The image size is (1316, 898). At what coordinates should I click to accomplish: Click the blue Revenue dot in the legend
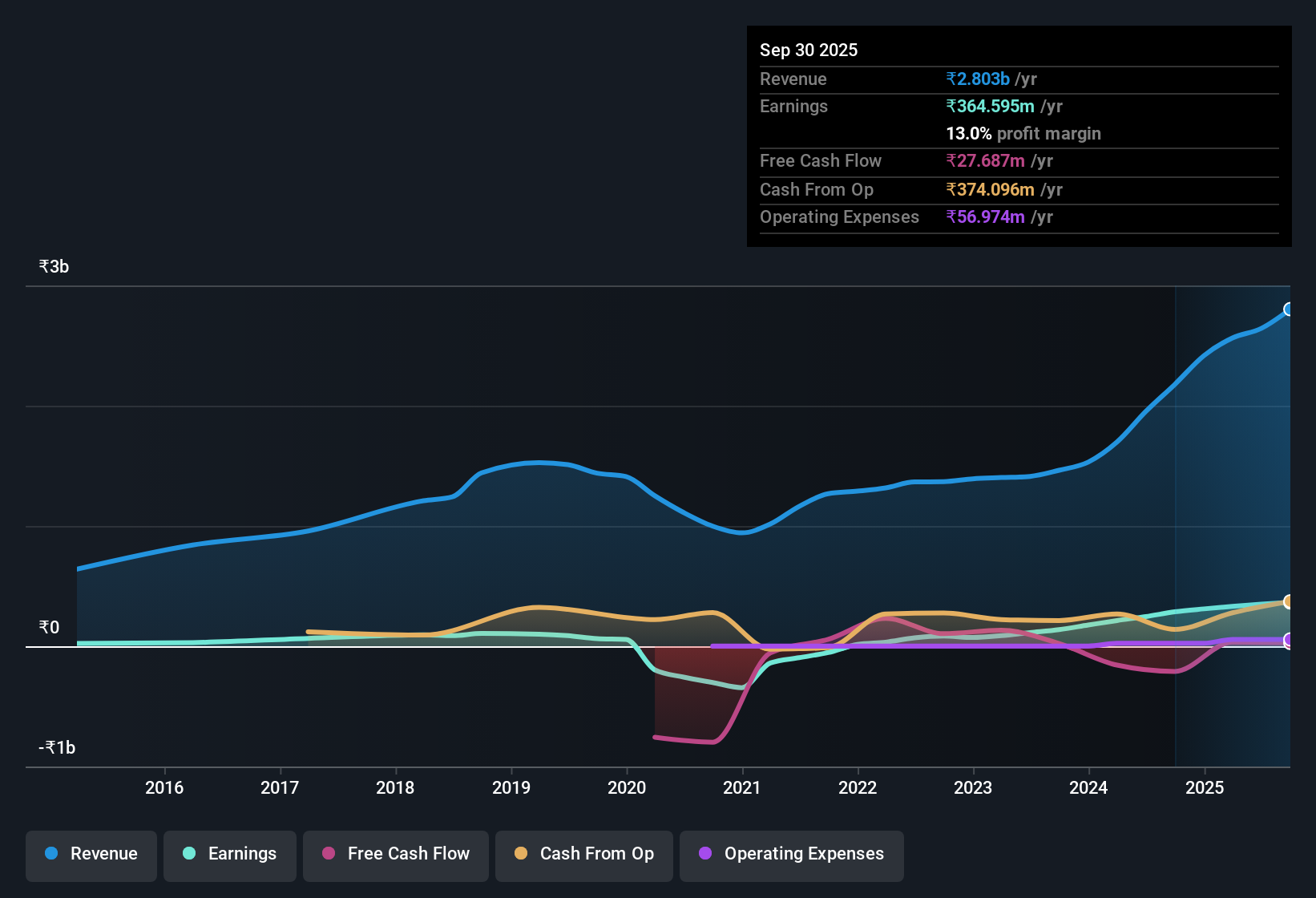tap(51, 854)
